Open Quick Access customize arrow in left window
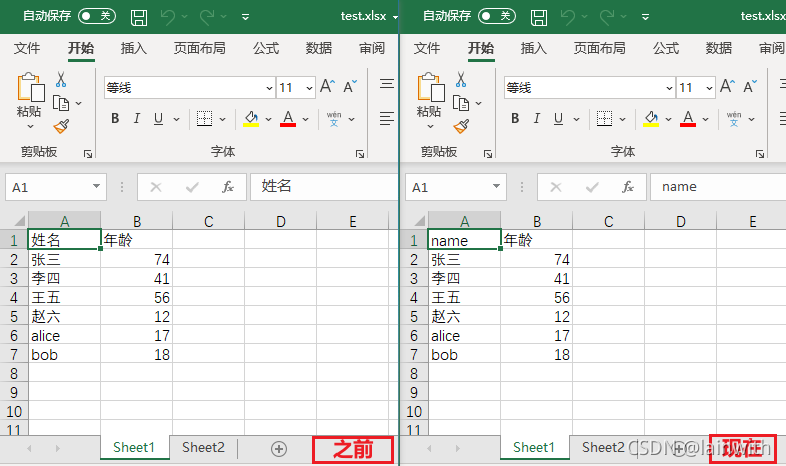The image size is (786, 466). [246, 17]
